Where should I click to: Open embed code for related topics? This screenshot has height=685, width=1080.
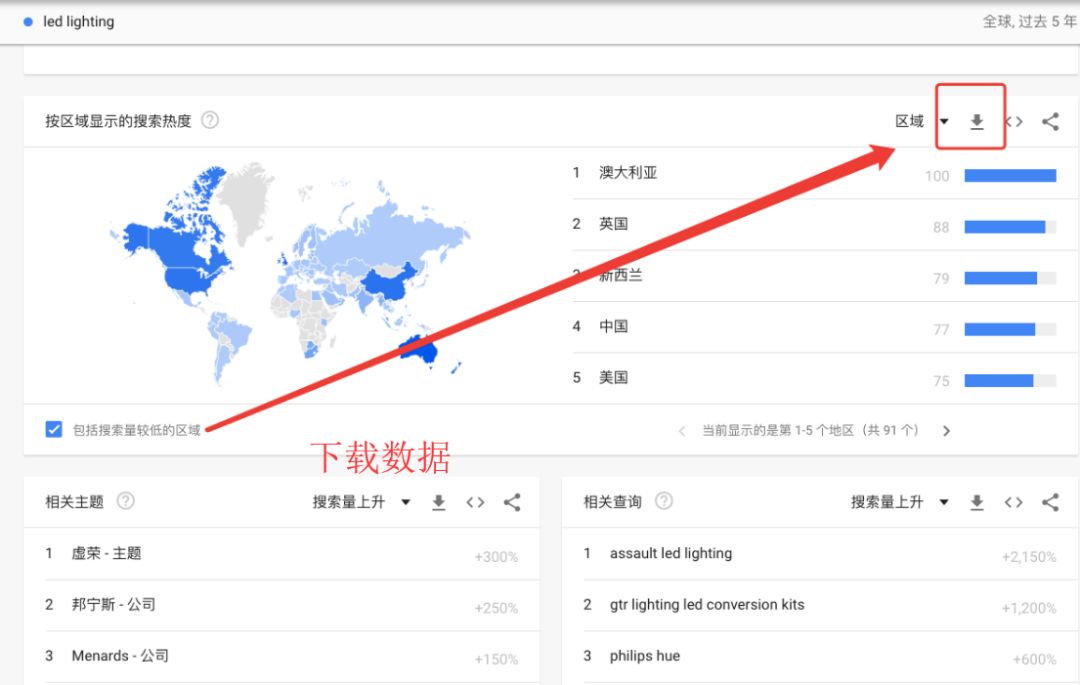click(x=475, y=503)
